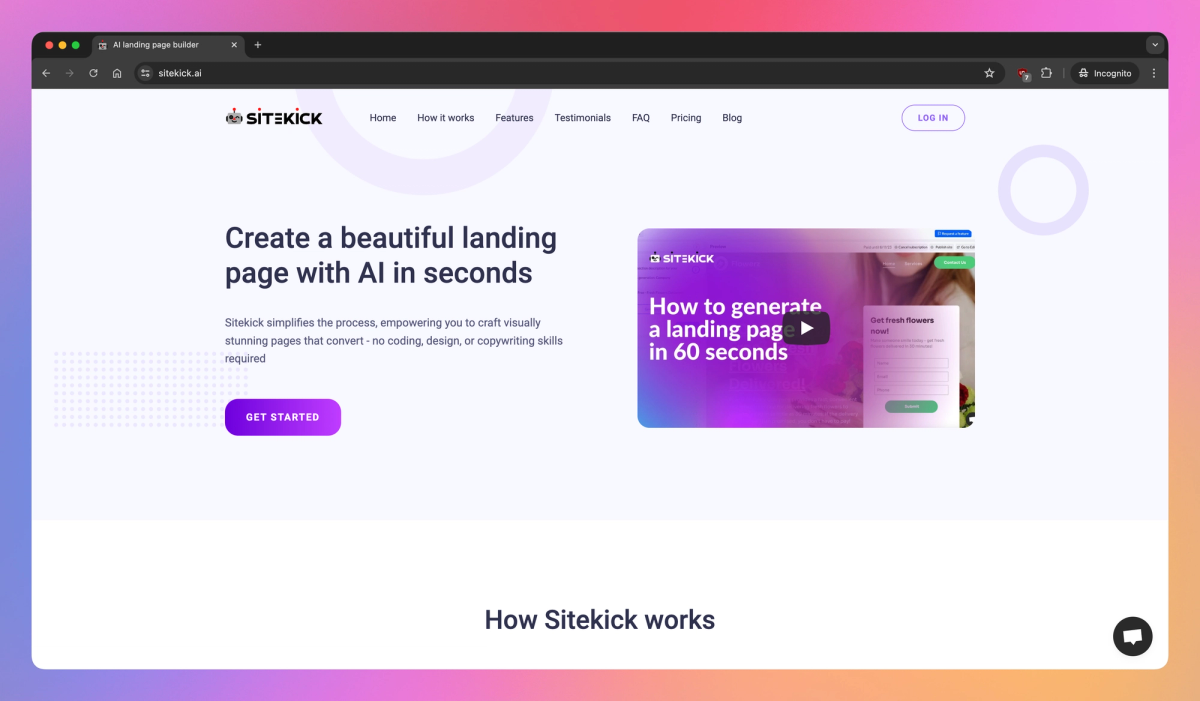Open FAQ nav link
This screenshot has width=1200, height=701.
[641, 118]
